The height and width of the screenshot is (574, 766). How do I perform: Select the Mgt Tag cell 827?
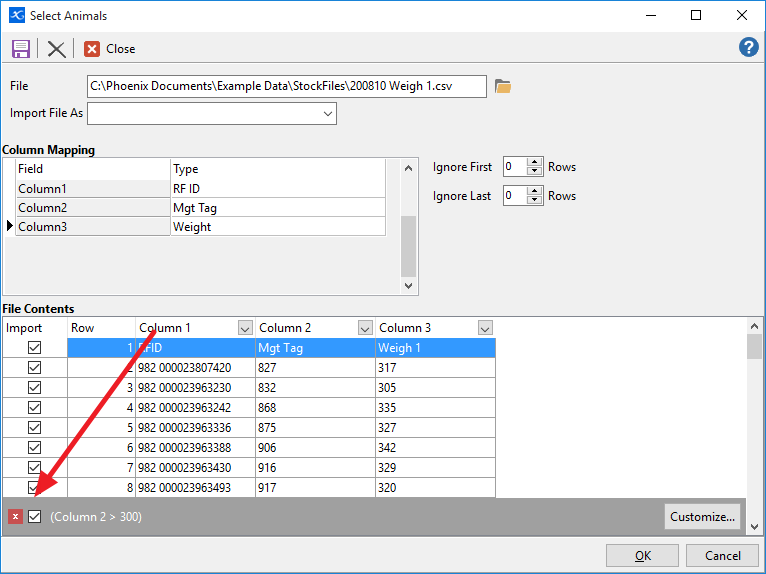pos(316,368)
